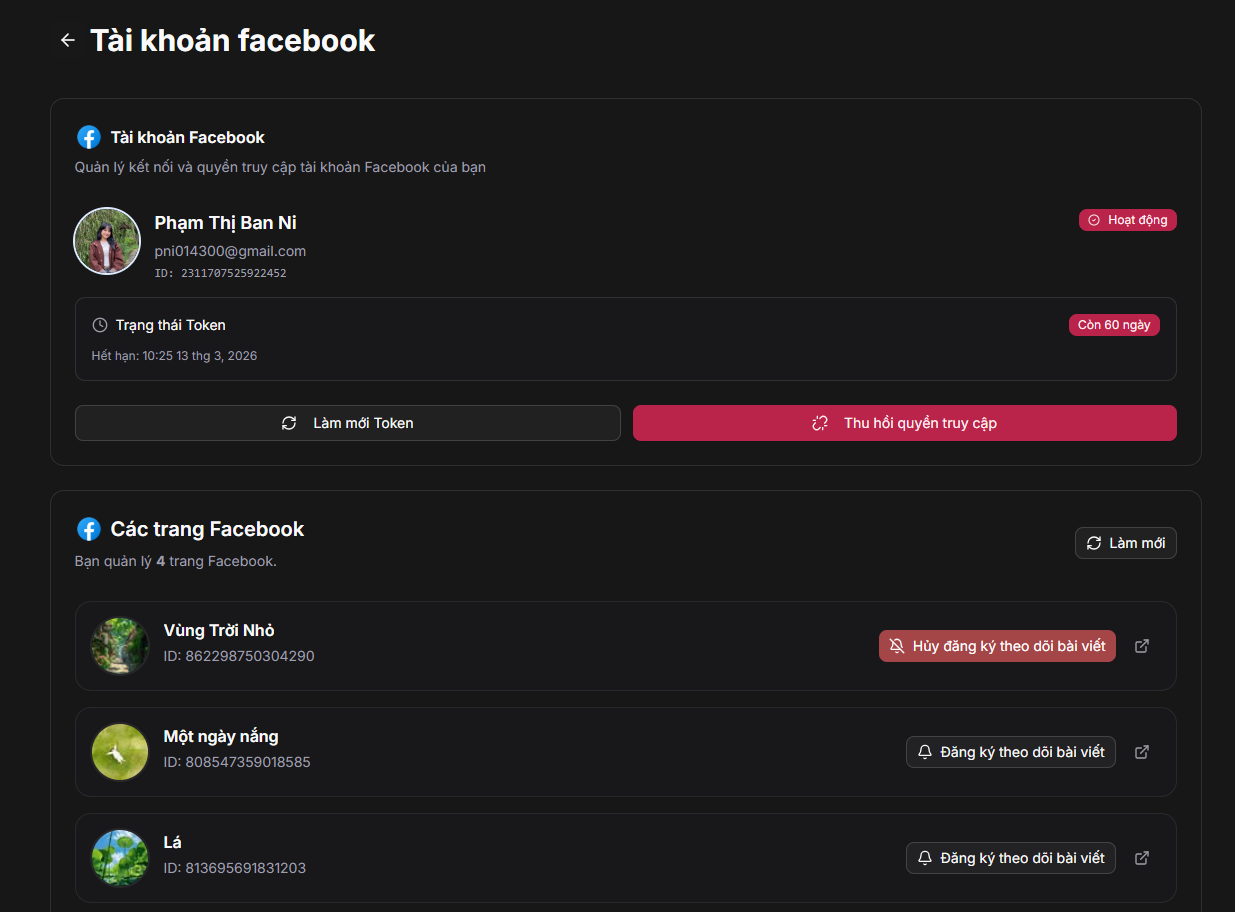The width and height of the screenshot is (1235, 912).
Task: Open Một ngày nắng page external link icon
Action: (x=1142, y=752)
